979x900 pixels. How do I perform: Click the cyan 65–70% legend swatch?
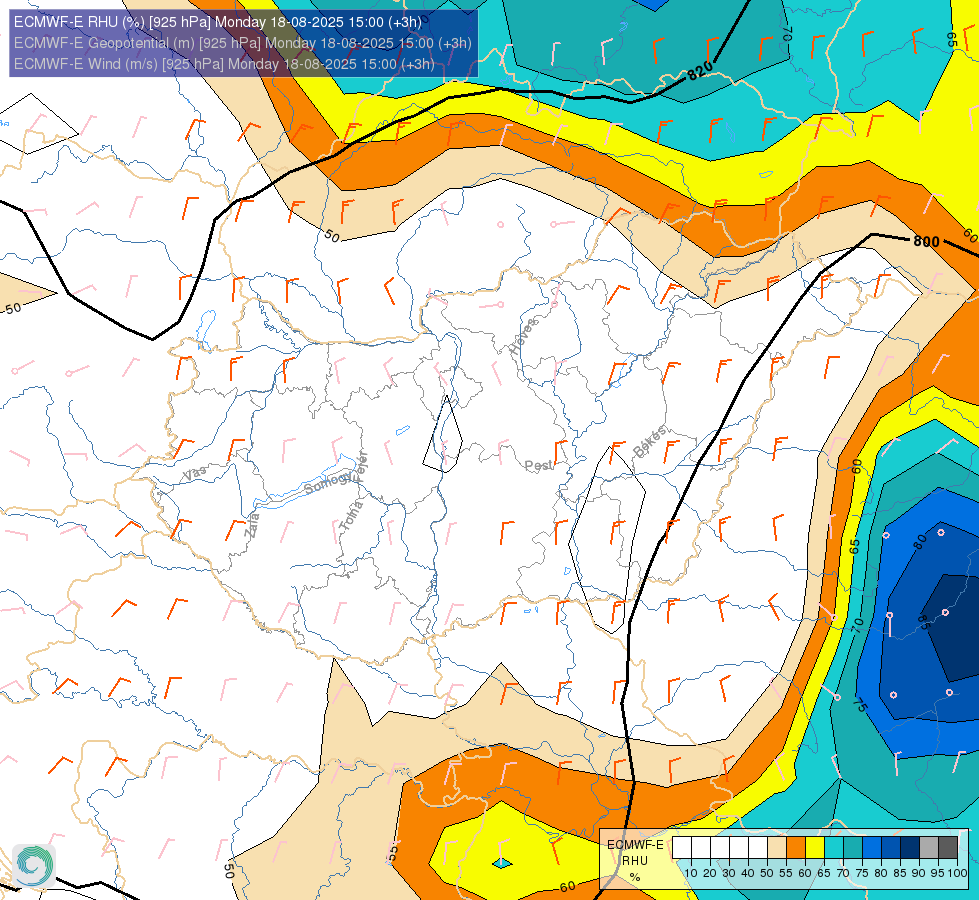(834, 848)
